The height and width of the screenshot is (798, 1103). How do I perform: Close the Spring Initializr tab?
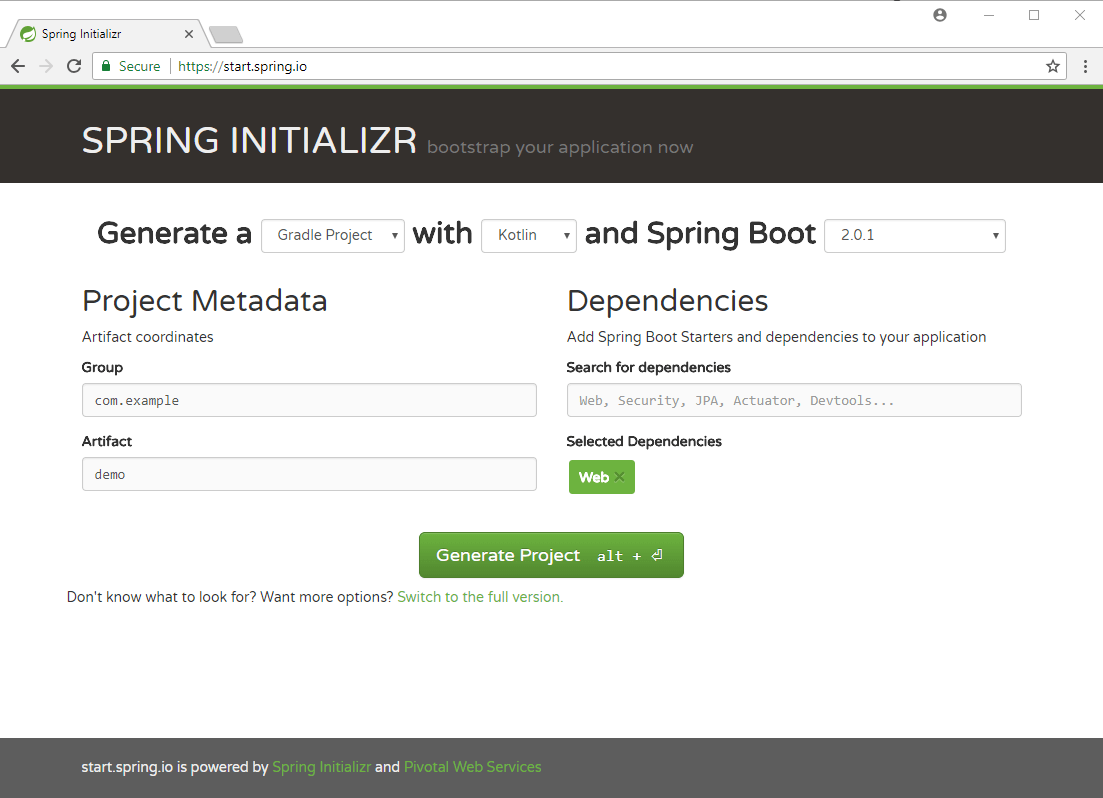click(x=189, y=34)
